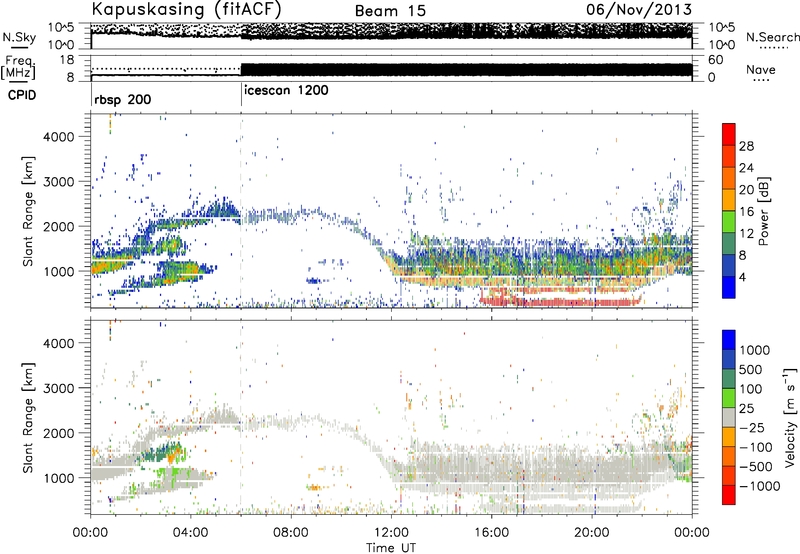Image resolution: width=800 pixels, height=554 pixels.
Task: Click the "-500" velocity colorbar tick
Action: pyautogui.click(x=756, y=467)
